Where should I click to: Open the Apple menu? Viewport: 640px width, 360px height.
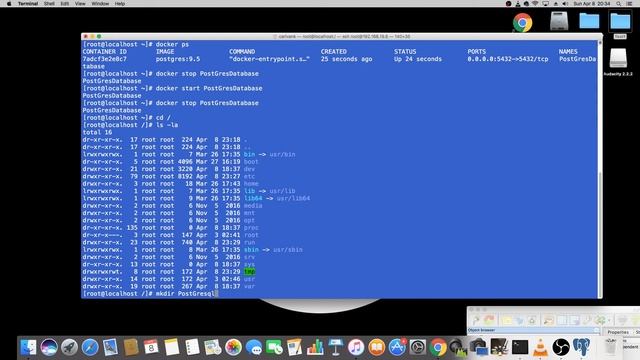tap(9, 3)
